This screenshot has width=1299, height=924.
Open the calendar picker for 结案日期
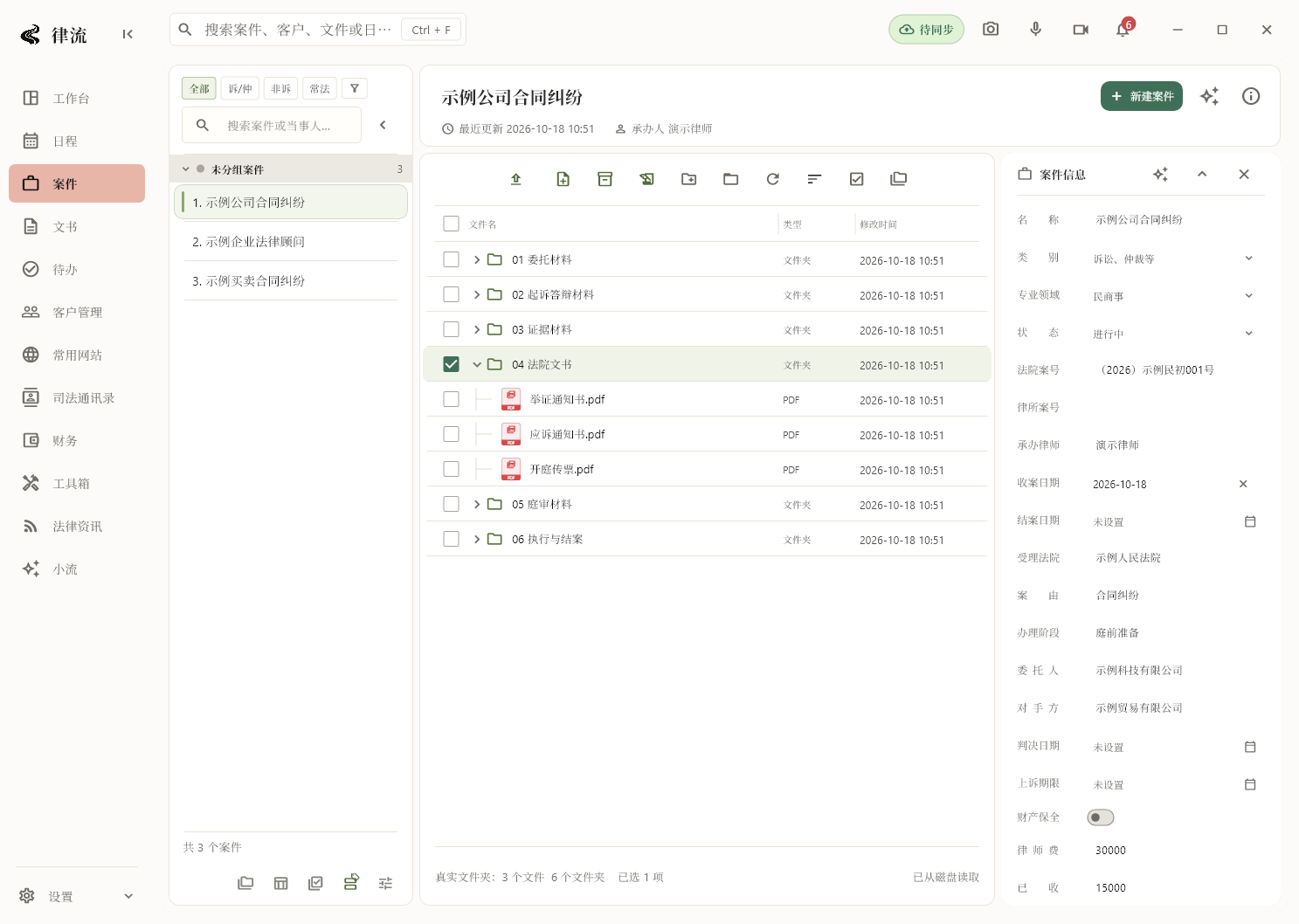1250,521
